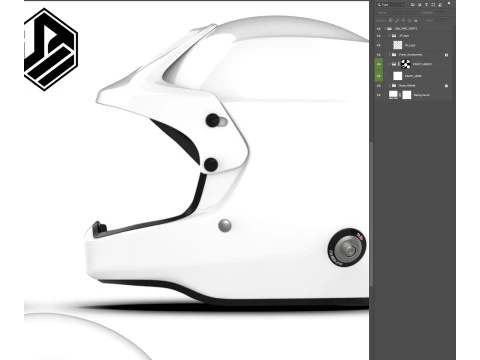Select the Background fill layer thumbnail
The height and width of the screenshot is (360, 480).
click(393, 95)
